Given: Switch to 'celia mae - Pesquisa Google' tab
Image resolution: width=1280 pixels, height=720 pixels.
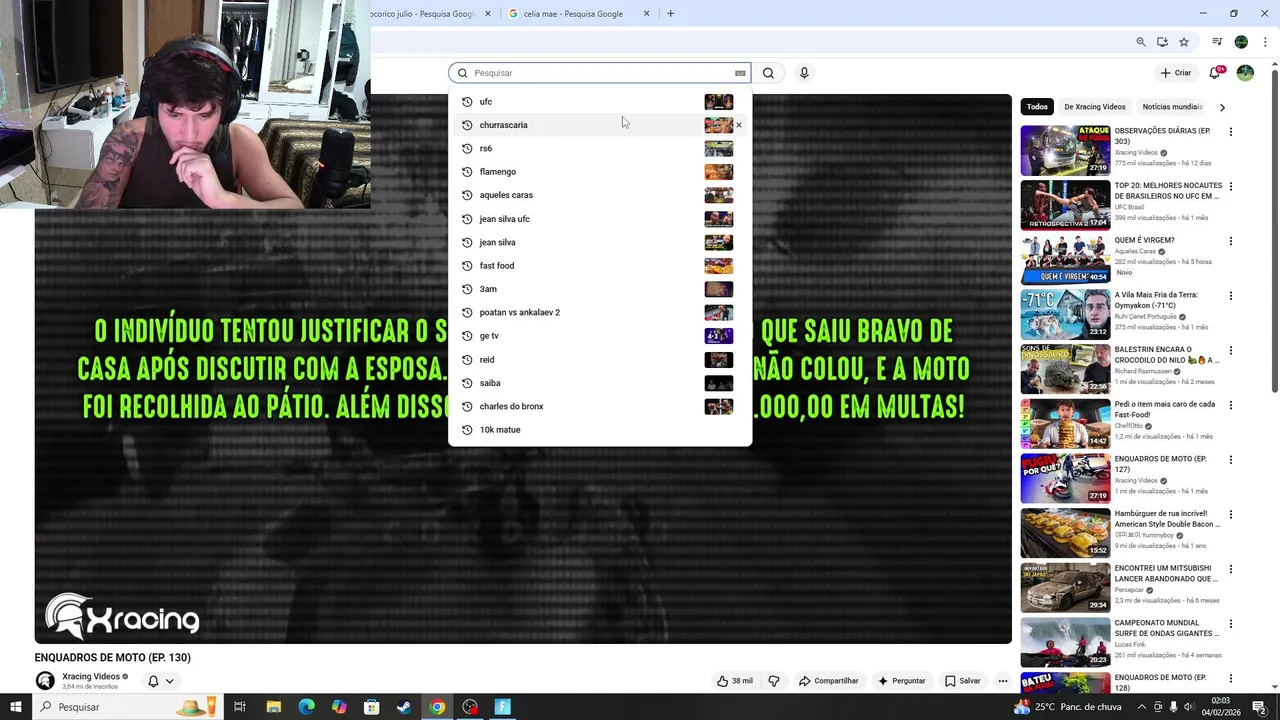Looking at the screenshot, I should pos(573,14).
